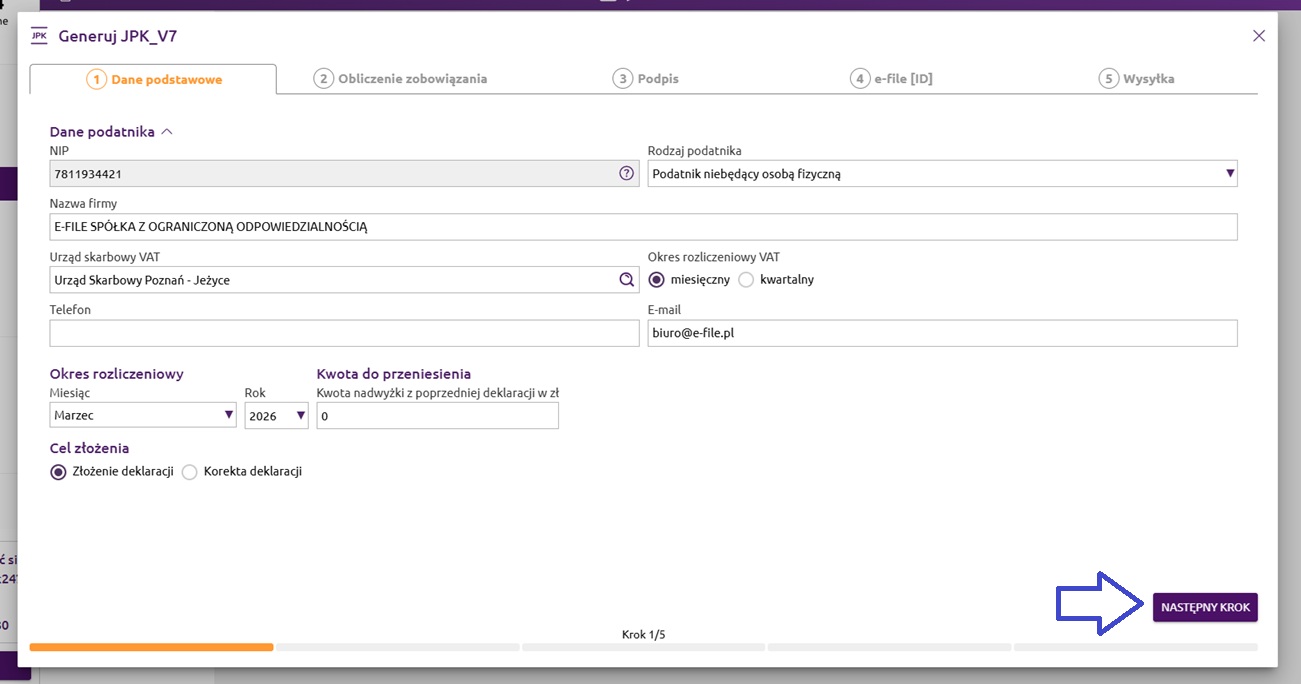Close the Generuj JPK_V7 dialog

tap(1259, 36)
